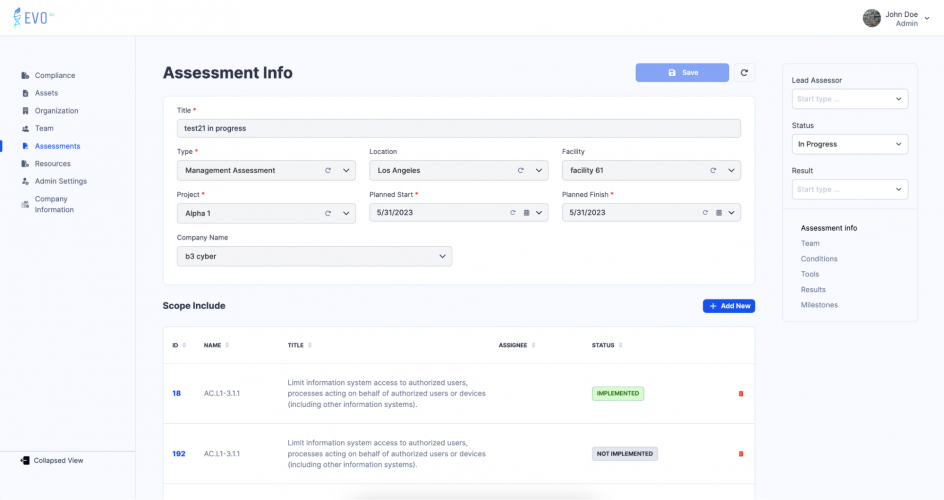This screenshot has width=944, height=500.
Task: Reset the Facility field with its refresh icon
Action: tap(713, 170)
